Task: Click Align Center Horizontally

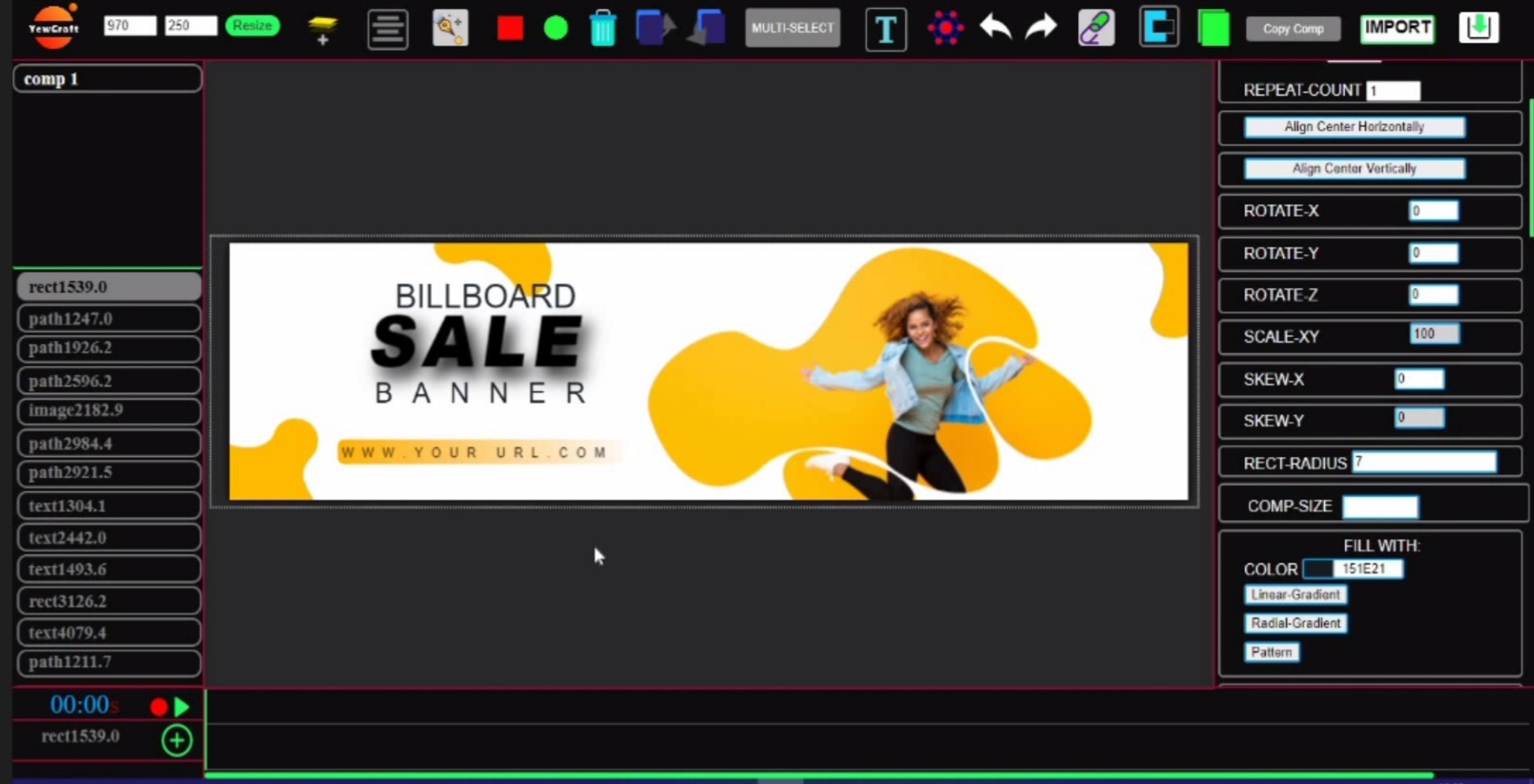Action: [1354, 126]
